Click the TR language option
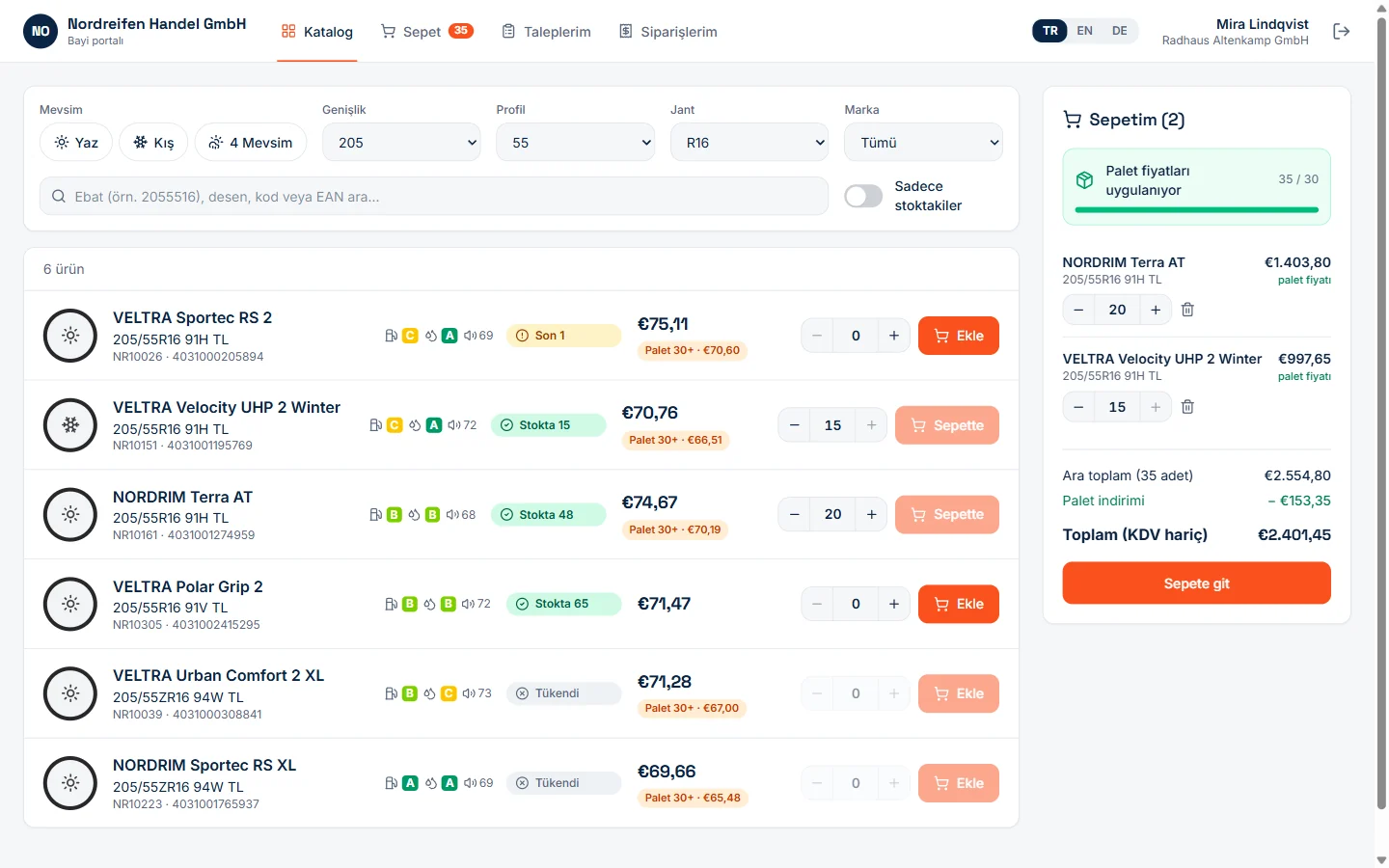Screen dimensions: 1389x868 point(1050,31)
